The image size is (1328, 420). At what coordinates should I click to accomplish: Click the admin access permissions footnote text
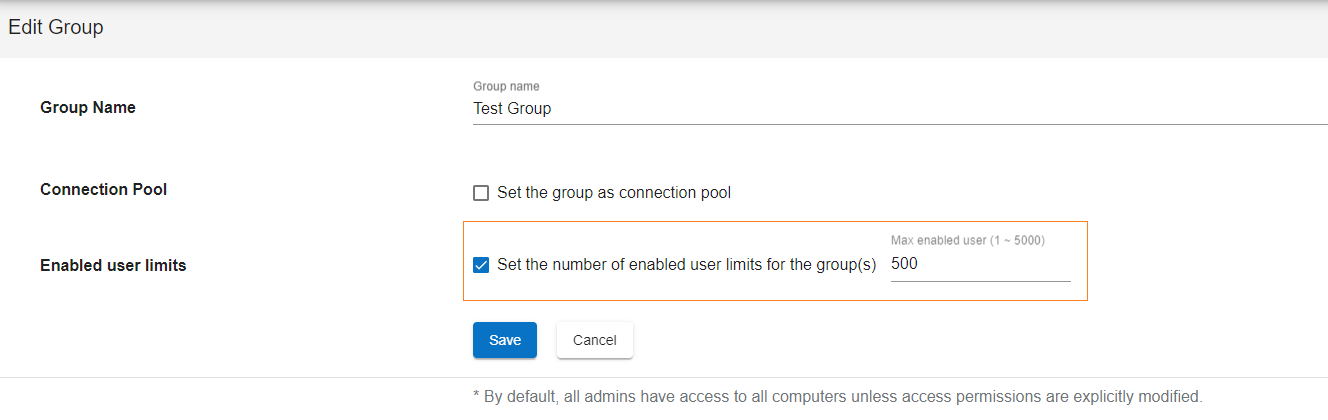(837, 396)
